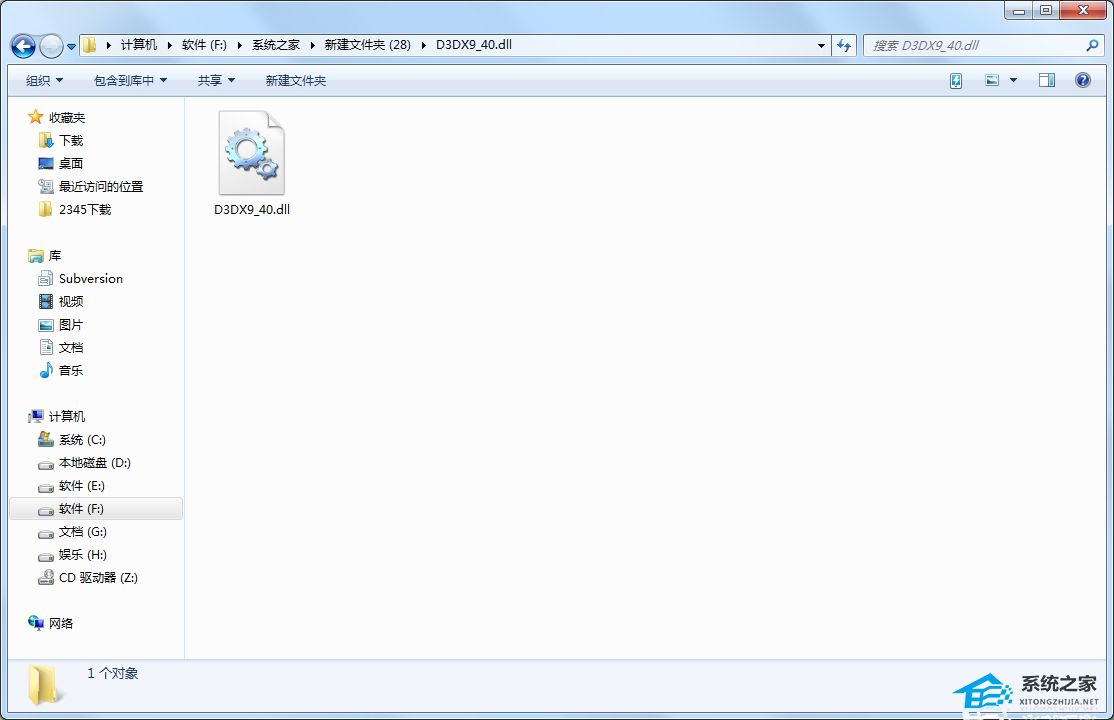1114x720 pixels.
Task: Open the 组织 dropdown menu
Action: pos(44,80)
